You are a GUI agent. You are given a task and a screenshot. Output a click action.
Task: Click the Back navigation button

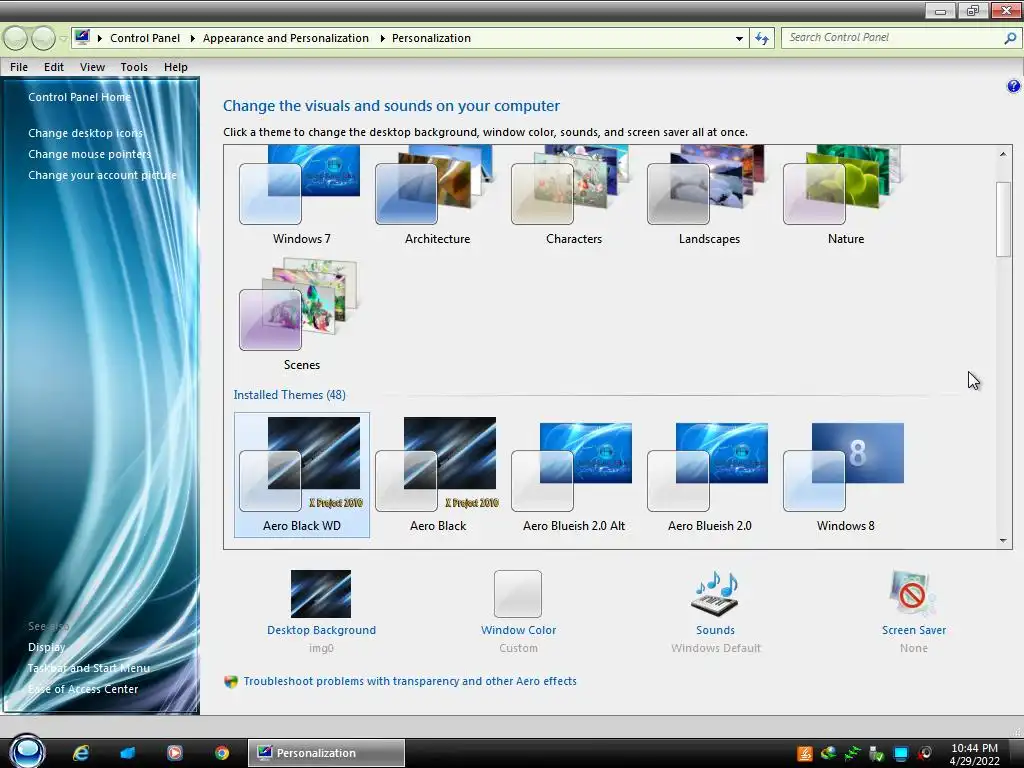click(16, 39)
